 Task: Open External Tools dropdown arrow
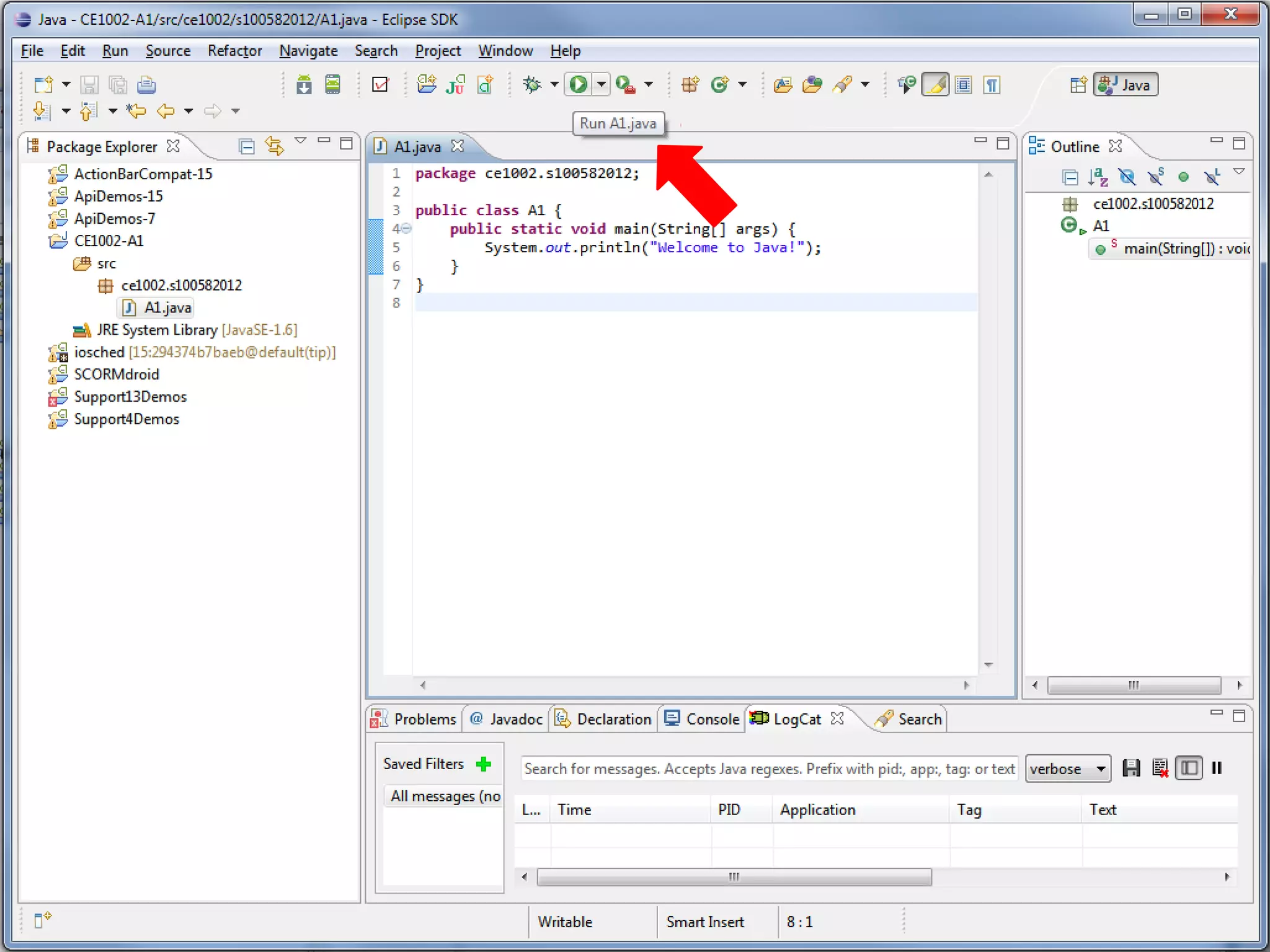[648, 84]
